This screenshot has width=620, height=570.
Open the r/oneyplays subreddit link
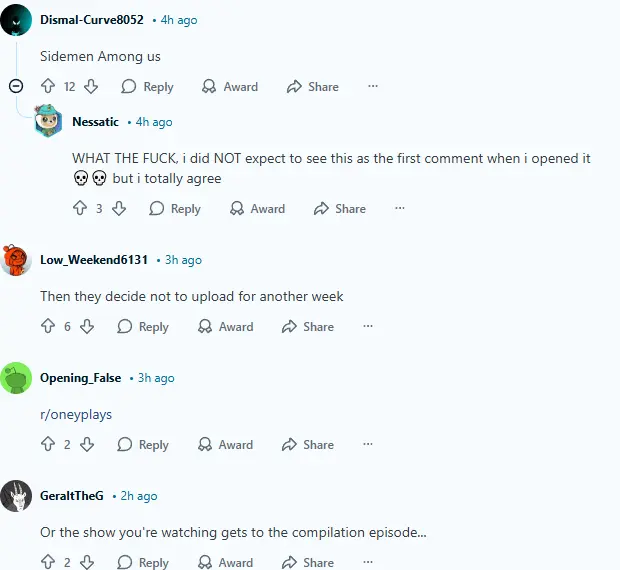pyautogui.click(x=76, y=414)
